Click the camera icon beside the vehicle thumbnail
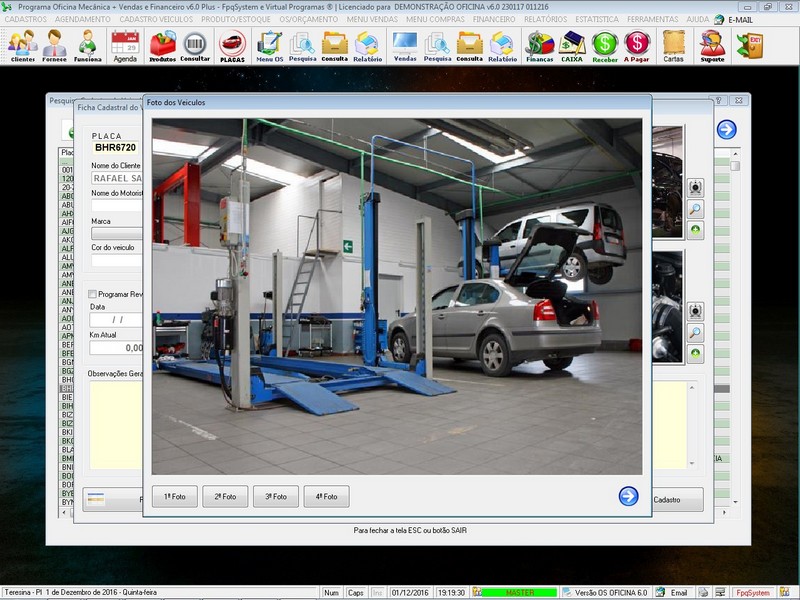Image resolution: width=800 pixels, height=600 pixels. pos(696,187)
